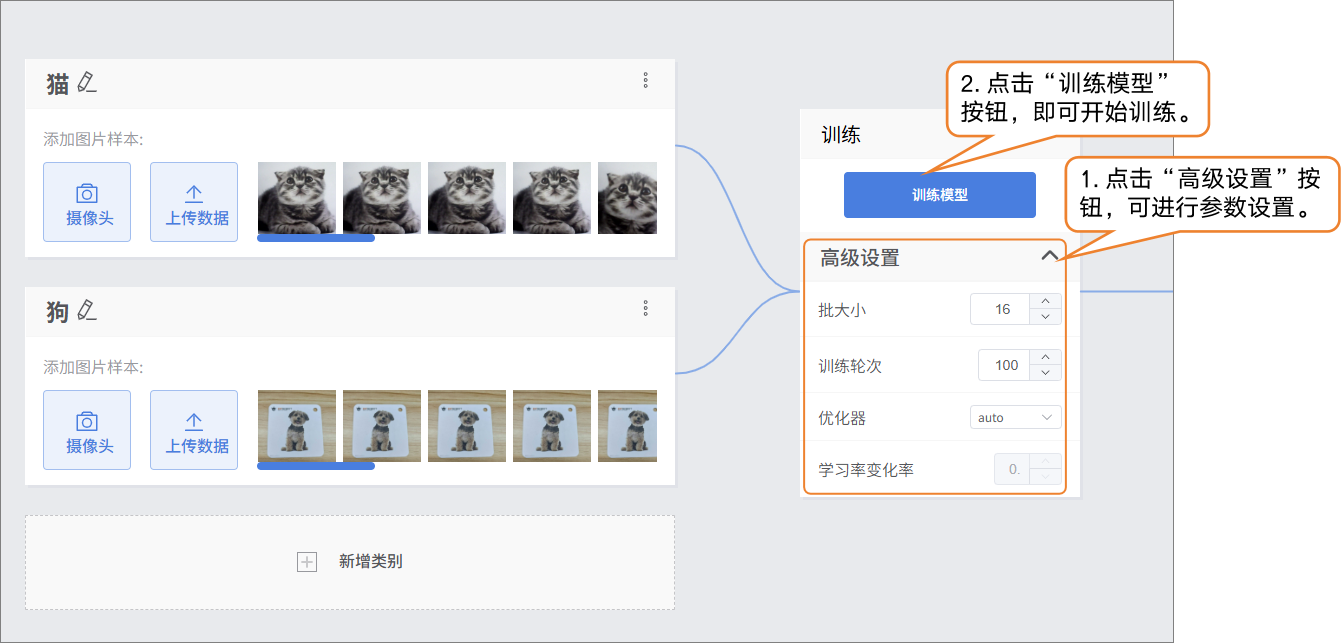Open the 优化器 auto dropdown
This screenshot has width=1341, height=643.
(x=1015, y=417)
